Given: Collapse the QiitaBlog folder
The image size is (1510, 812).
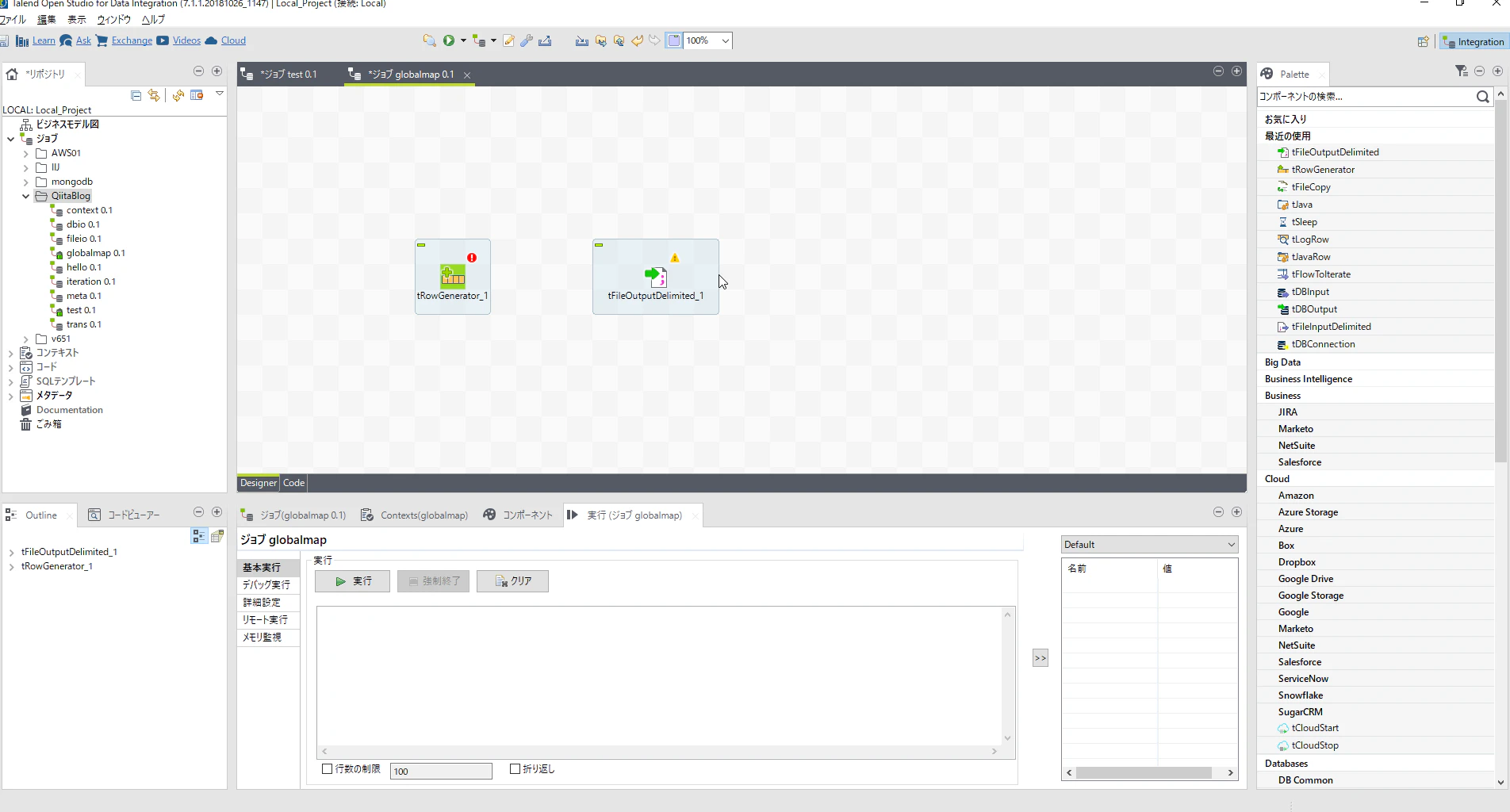Looking at the screenshot, I should 25,196.
